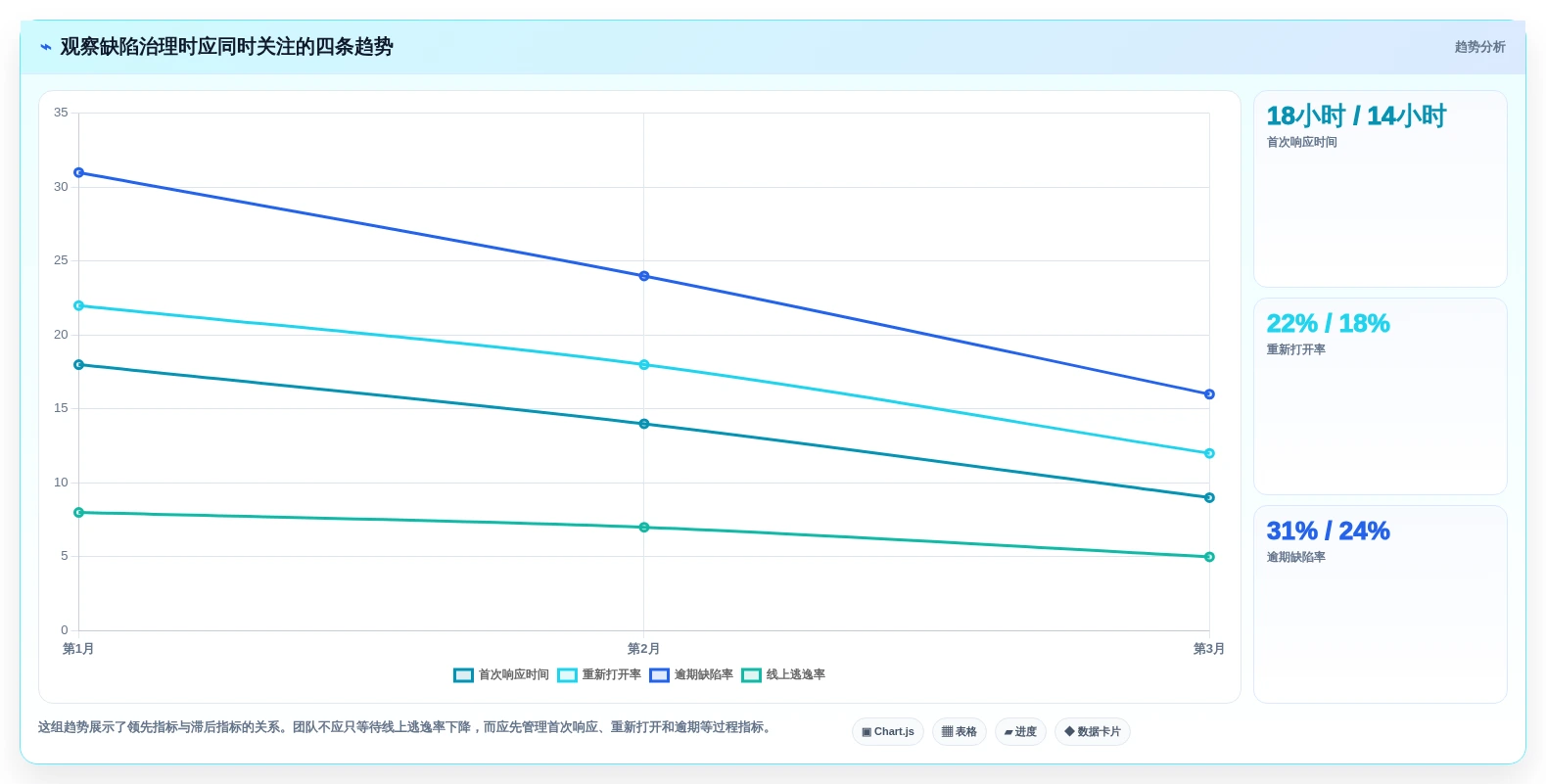Click the 趋势分析 label in header
1546x784 pixels.
tap(1479, 47)
